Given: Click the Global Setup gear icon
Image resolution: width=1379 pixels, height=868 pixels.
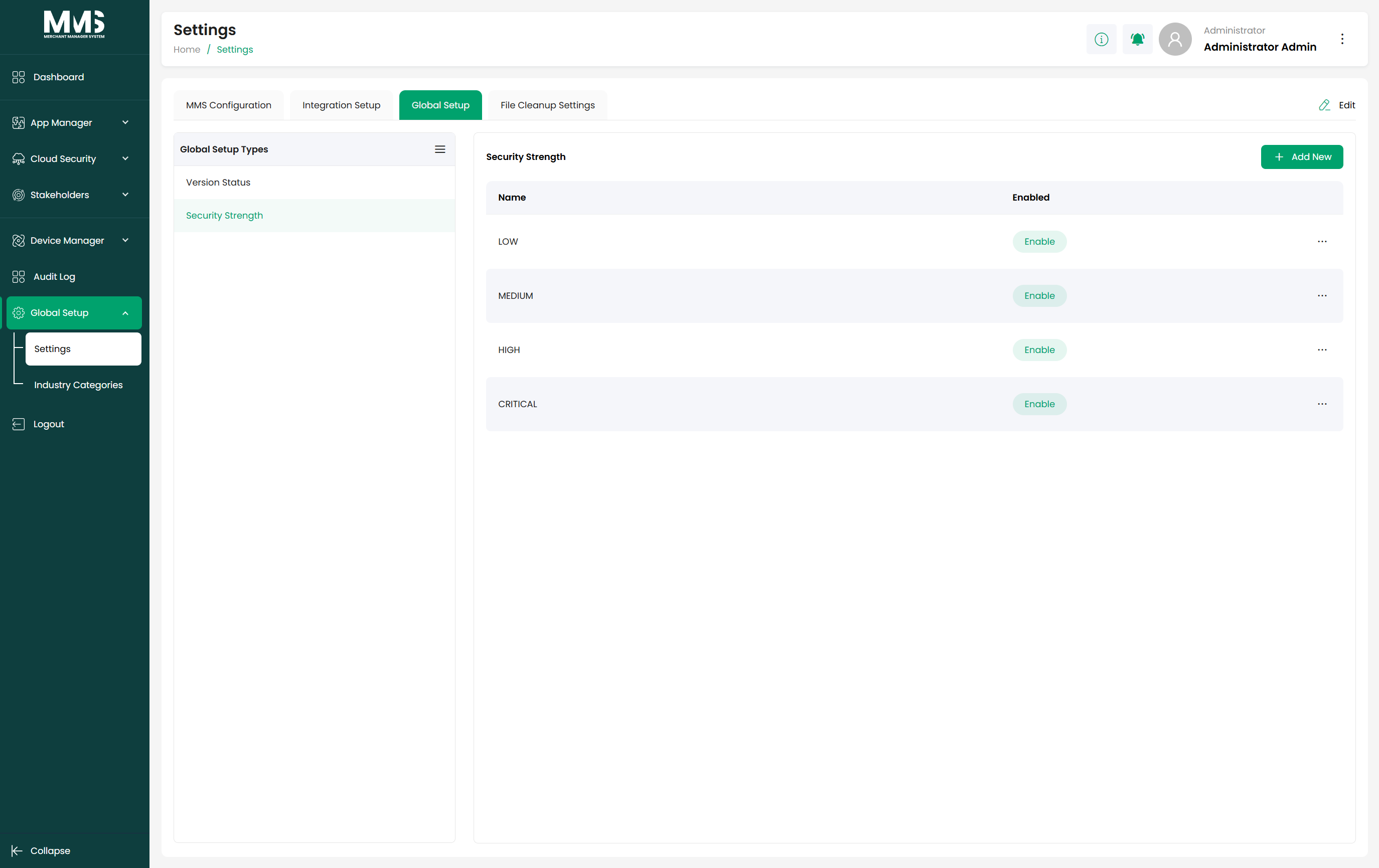Looking at the screenshot, I should coord(19,312).
